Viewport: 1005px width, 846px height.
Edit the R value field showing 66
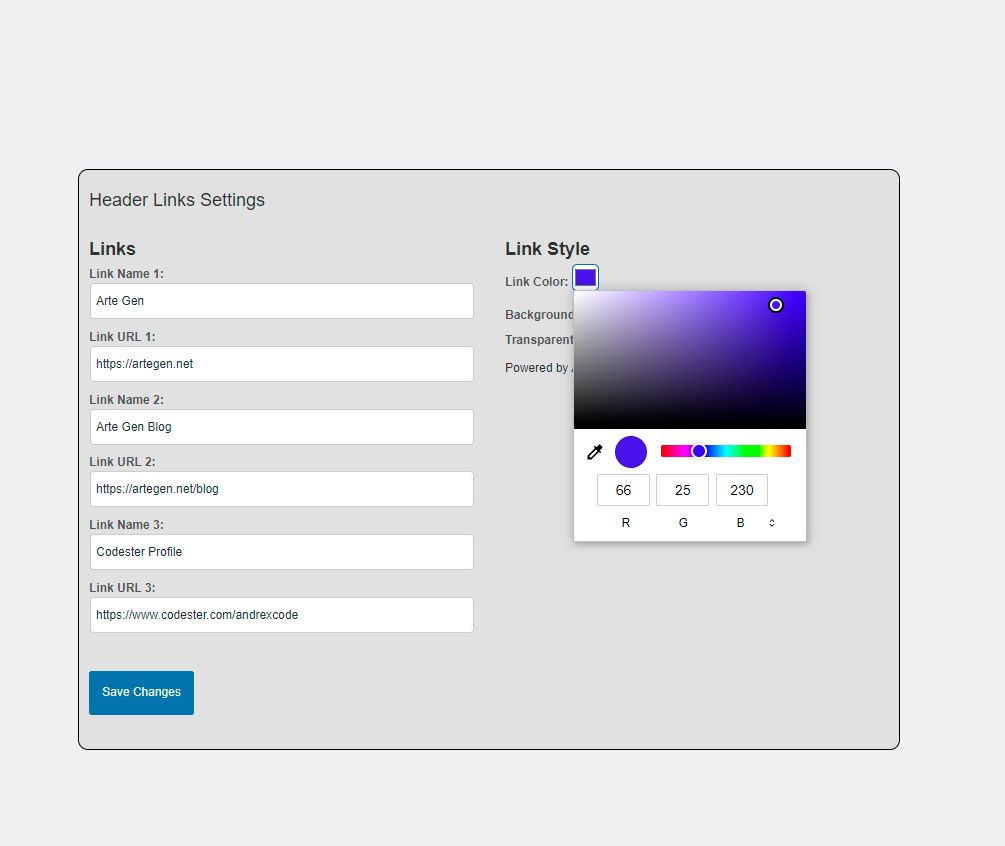(623, 490)
